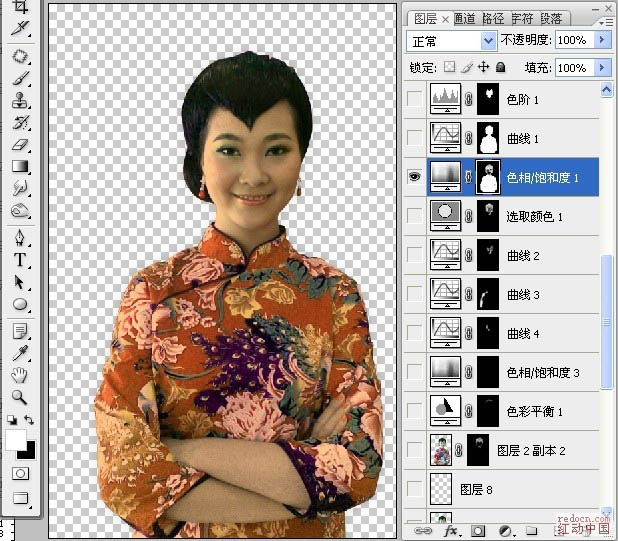Select the Hand tool
Image resolution: width=618 pixels, height=541 pixels.
tap(19, 375)
